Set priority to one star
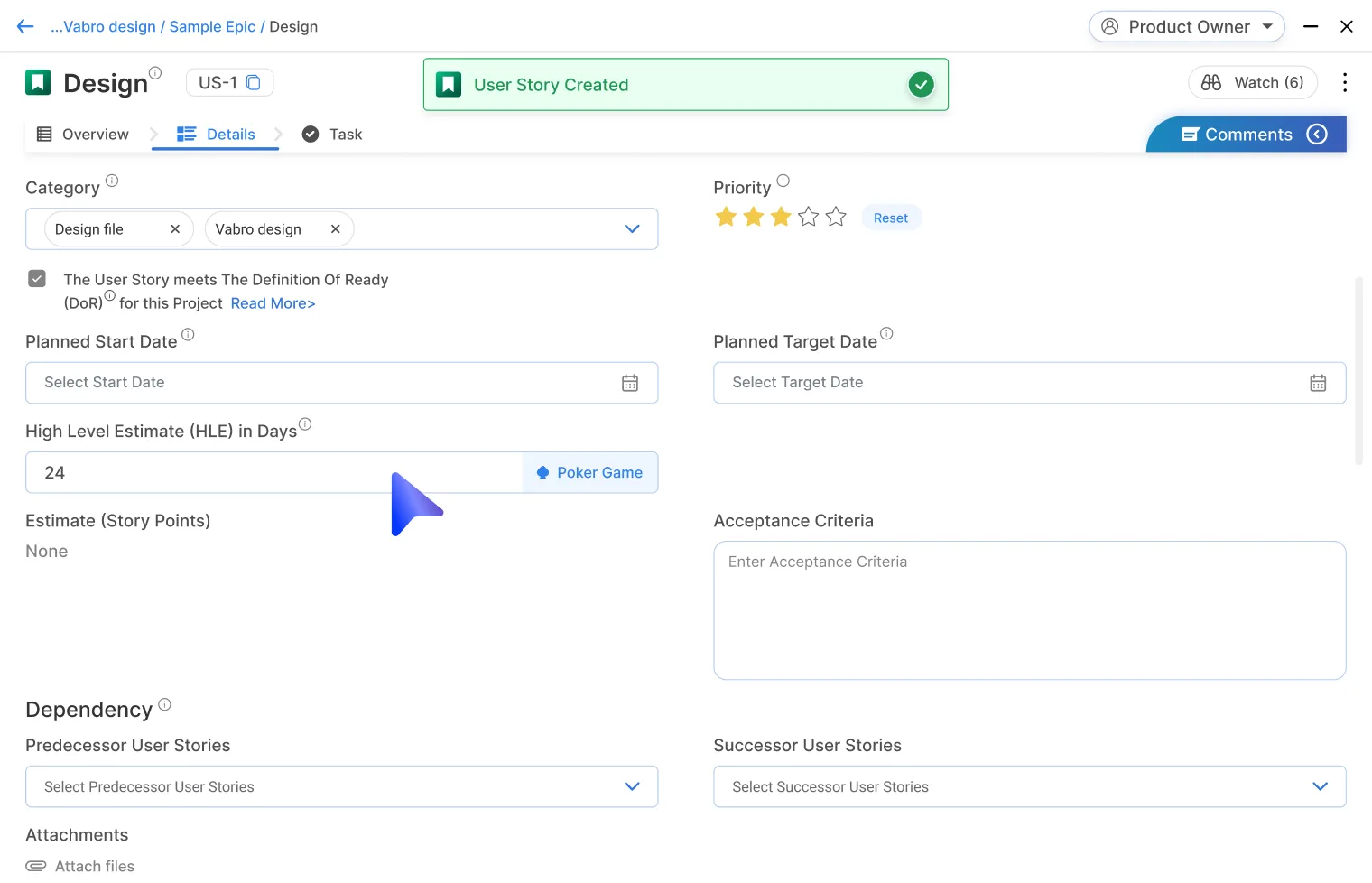This screenshot has height=883, width=1372. (x=726, y=218)
